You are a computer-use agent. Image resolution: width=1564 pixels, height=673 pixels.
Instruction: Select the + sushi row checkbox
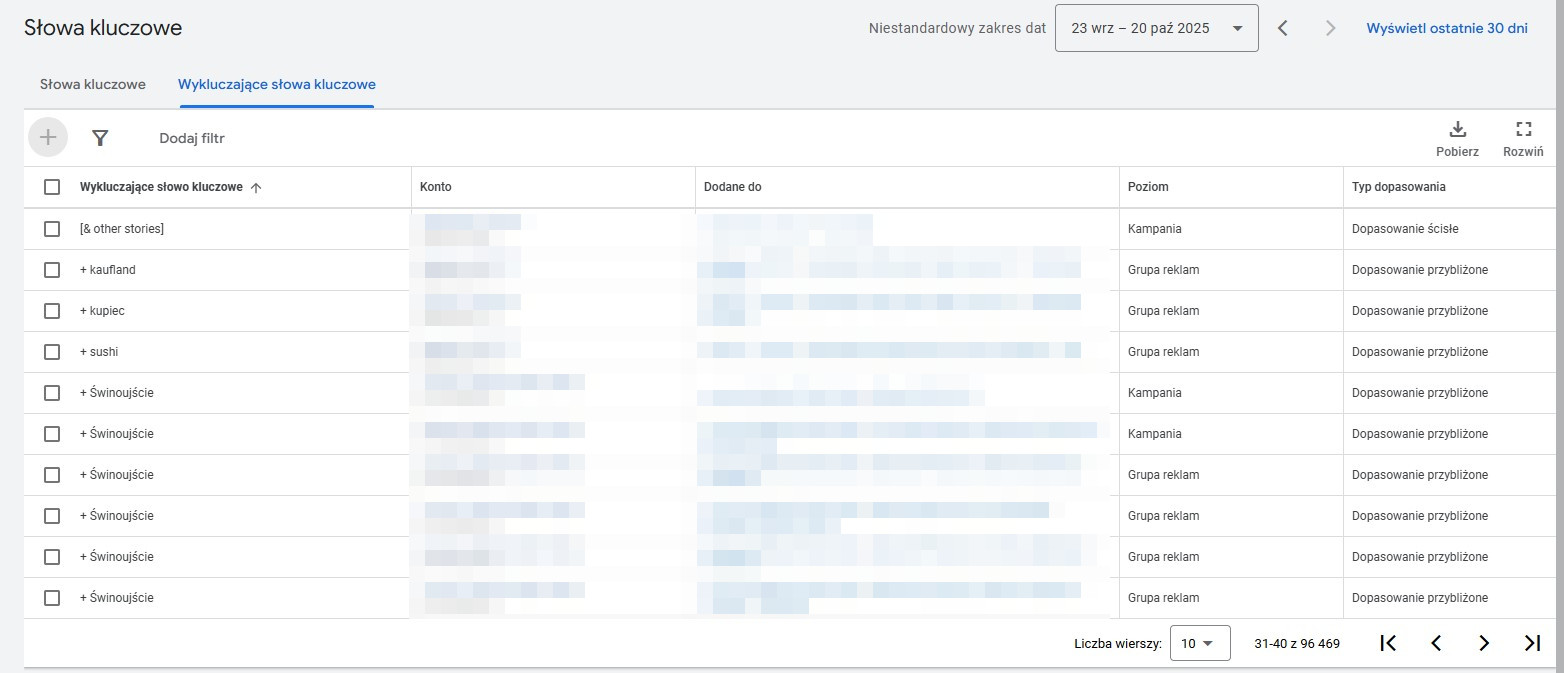[x=52, y=352]
